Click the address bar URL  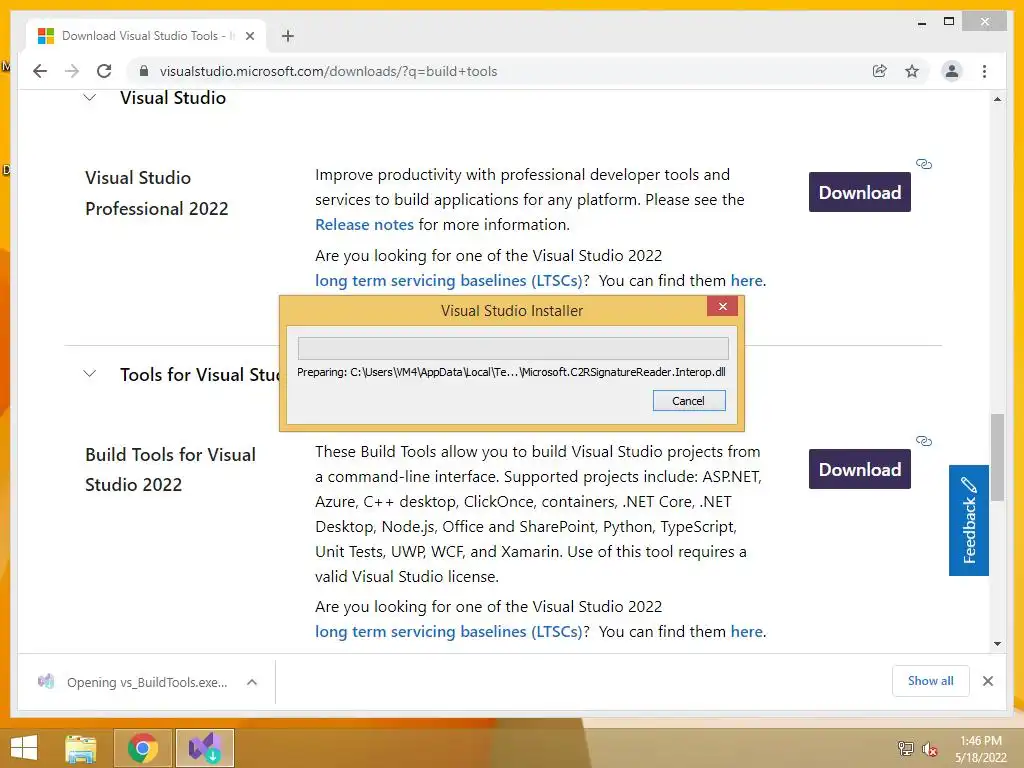(328, 71)
